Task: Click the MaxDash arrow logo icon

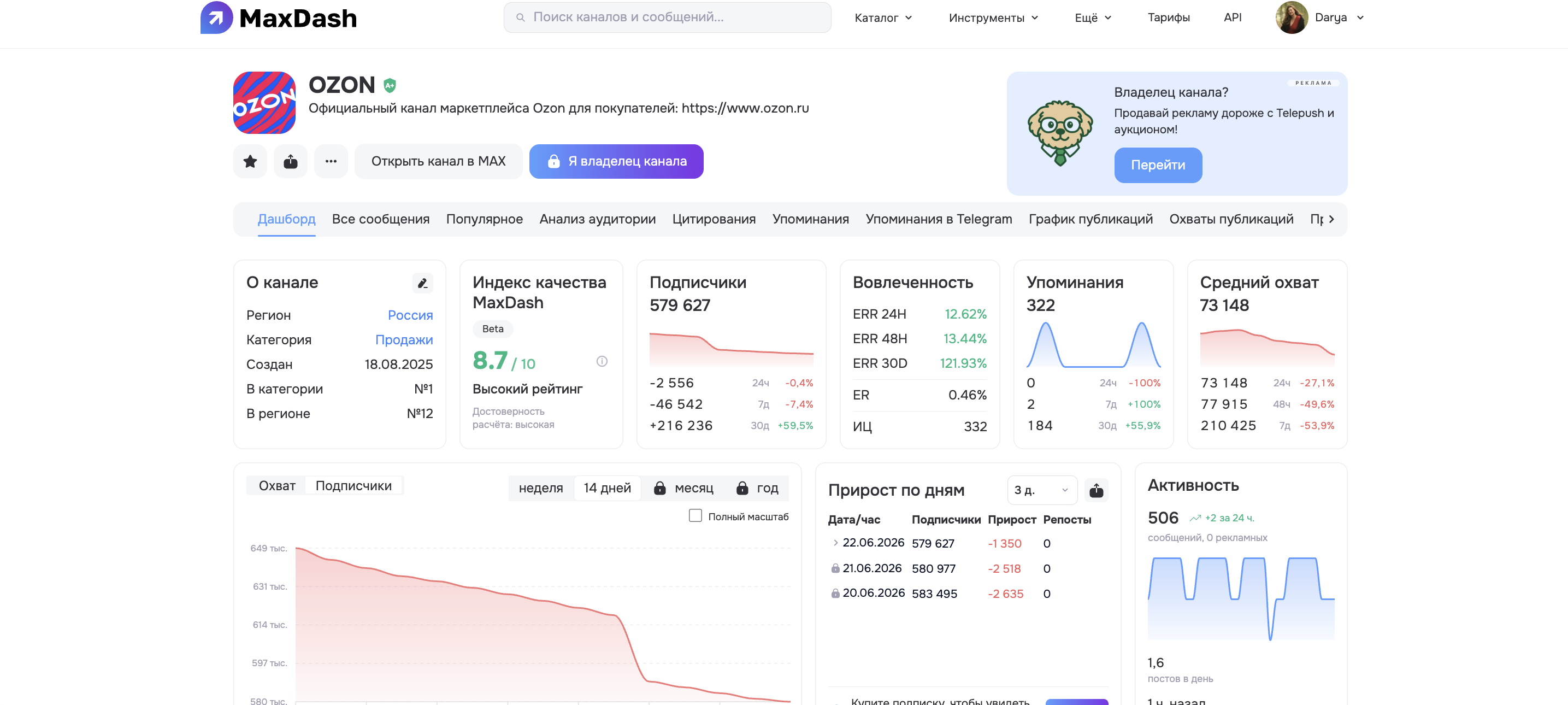Action: (x=216, y=17)
